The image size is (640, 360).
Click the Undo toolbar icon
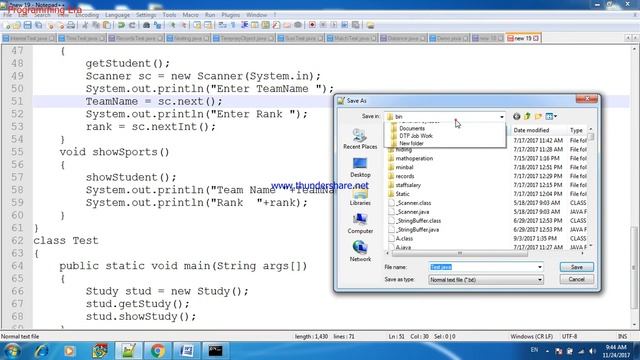pos(121,25)
